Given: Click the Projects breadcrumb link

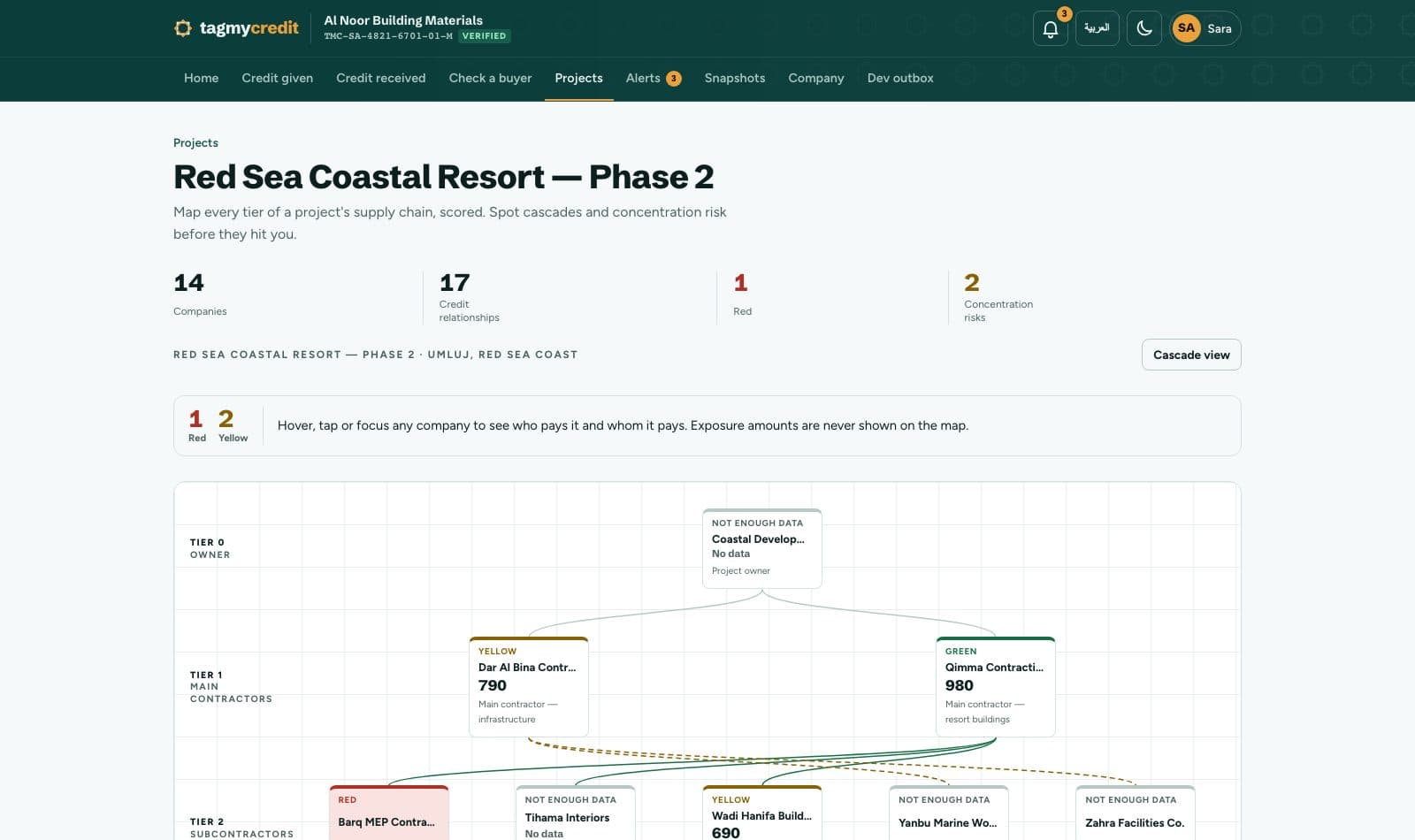Looking at the screenshot, I should tap(195, 142).
